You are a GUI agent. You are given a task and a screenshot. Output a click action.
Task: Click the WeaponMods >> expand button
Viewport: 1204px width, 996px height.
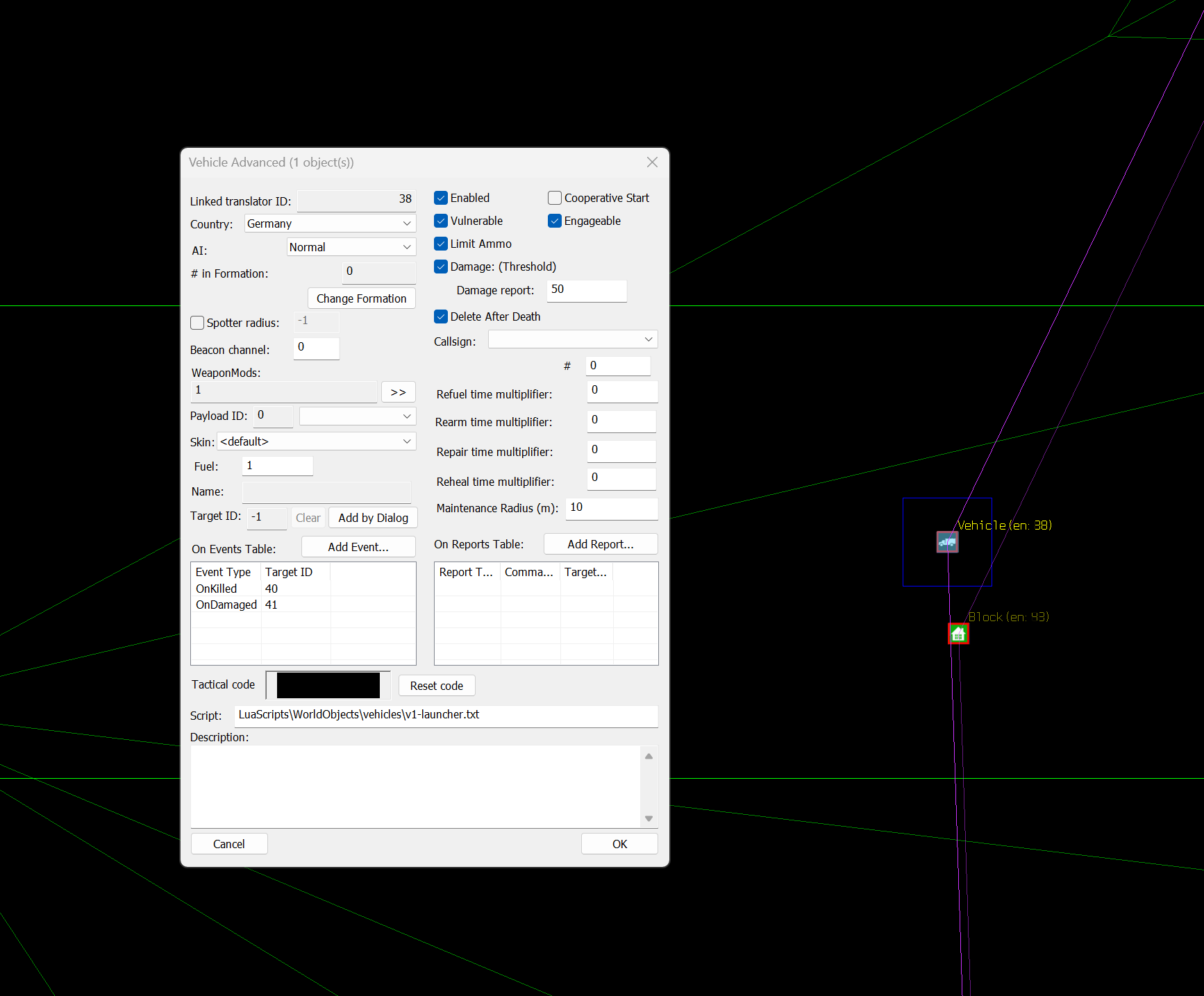tap(398, 392)
